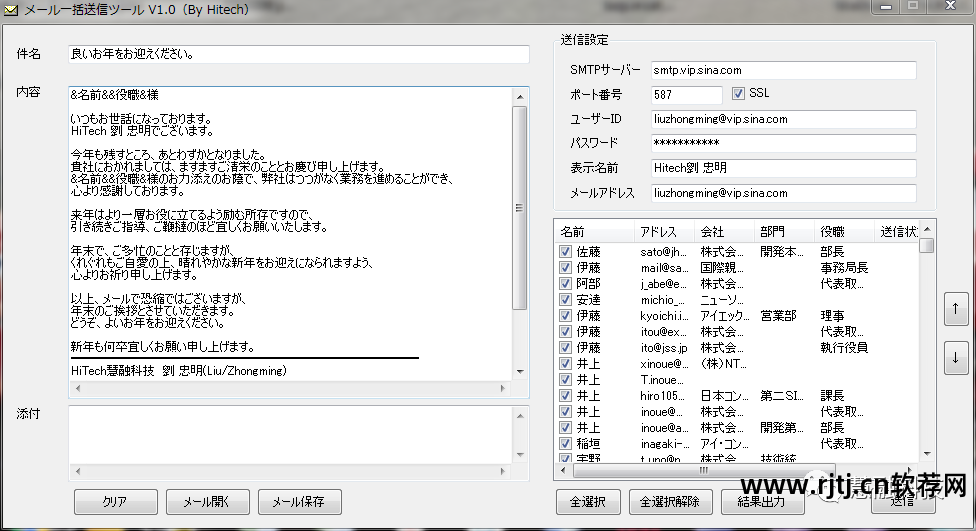The height and width of the screenshot is (531, 976).
Task: Move selected recipient up with up-arrow button
Action: pos(955,309)
